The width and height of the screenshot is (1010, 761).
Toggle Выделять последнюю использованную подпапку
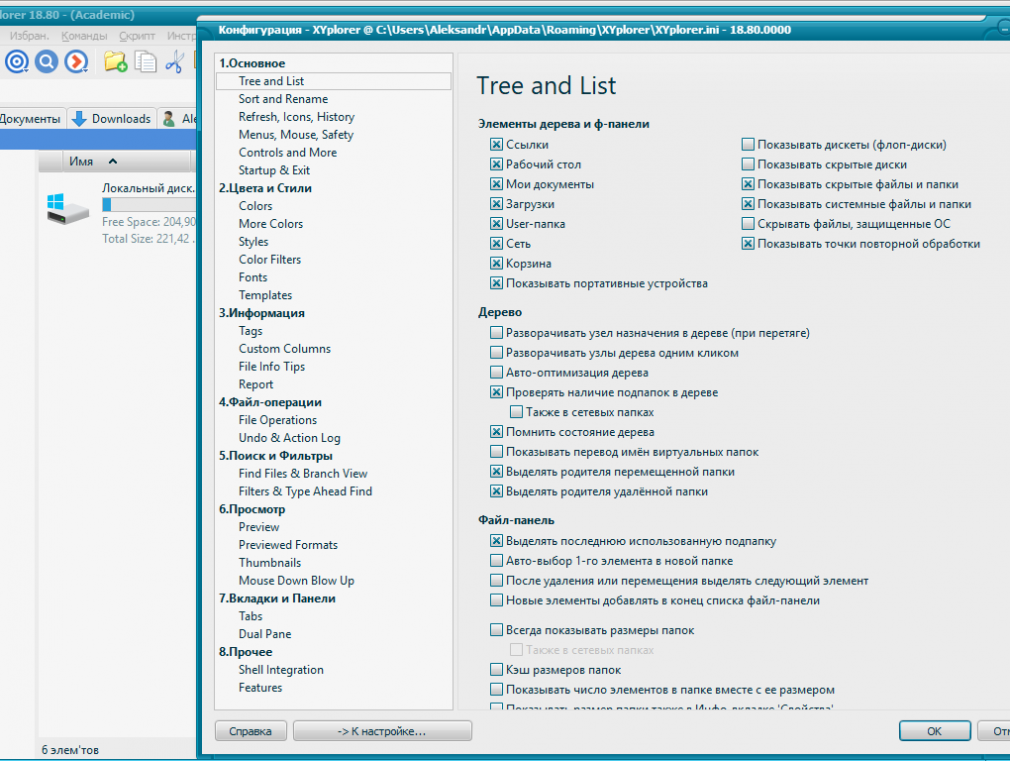click(x=496, y=541)
